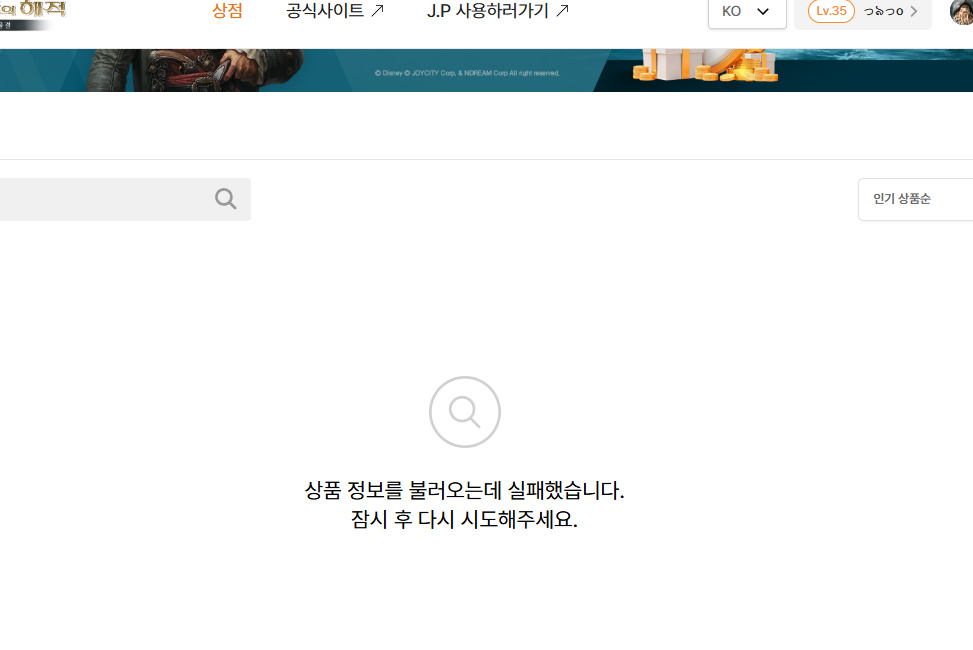Click the down arrow in KO selector
The height and width of the screenshot is (650, 973).
(763, 12)
